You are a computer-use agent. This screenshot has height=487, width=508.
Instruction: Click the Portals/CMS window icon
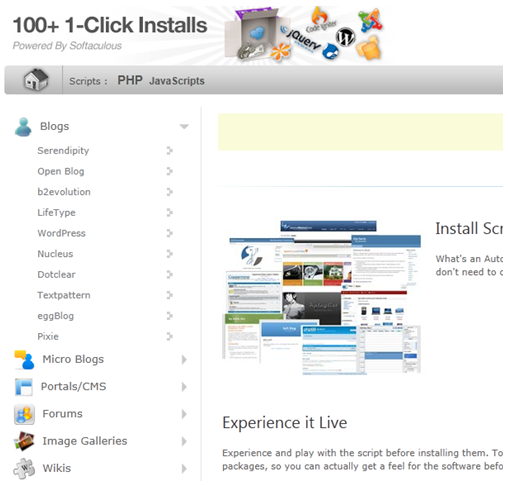coord(24,387)
